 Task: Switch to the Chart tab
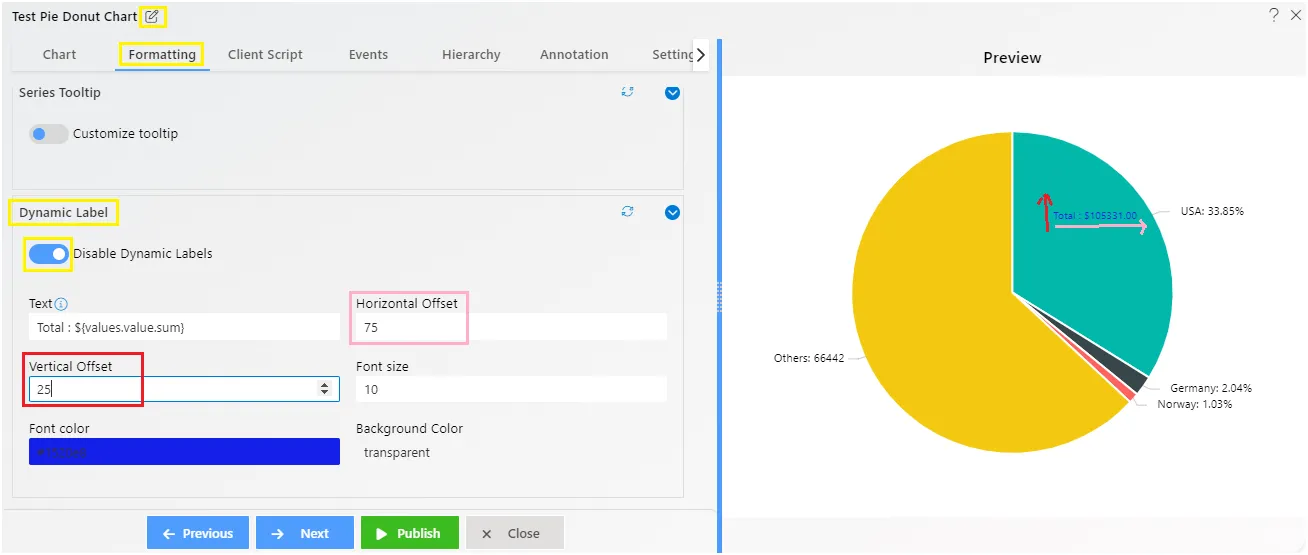pyautogui.click(x=59, y=55)
